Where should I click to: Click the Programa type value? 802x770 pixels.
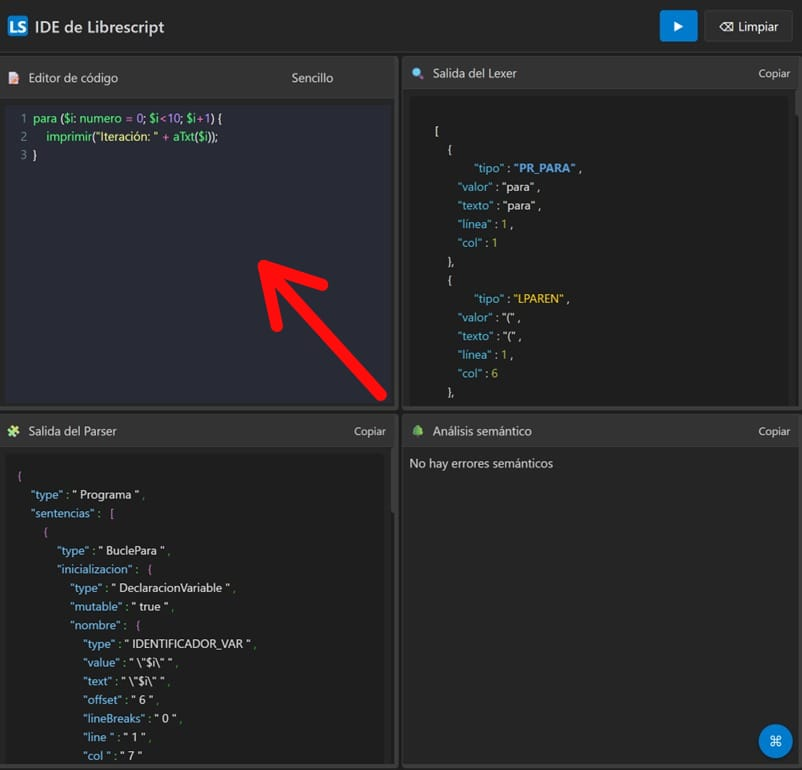click(105, 495)
